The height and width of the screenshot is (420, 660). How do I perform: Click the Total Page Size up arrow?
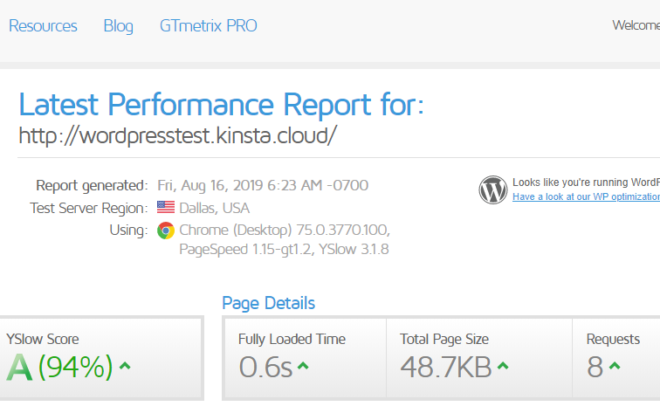click(503, 366)
